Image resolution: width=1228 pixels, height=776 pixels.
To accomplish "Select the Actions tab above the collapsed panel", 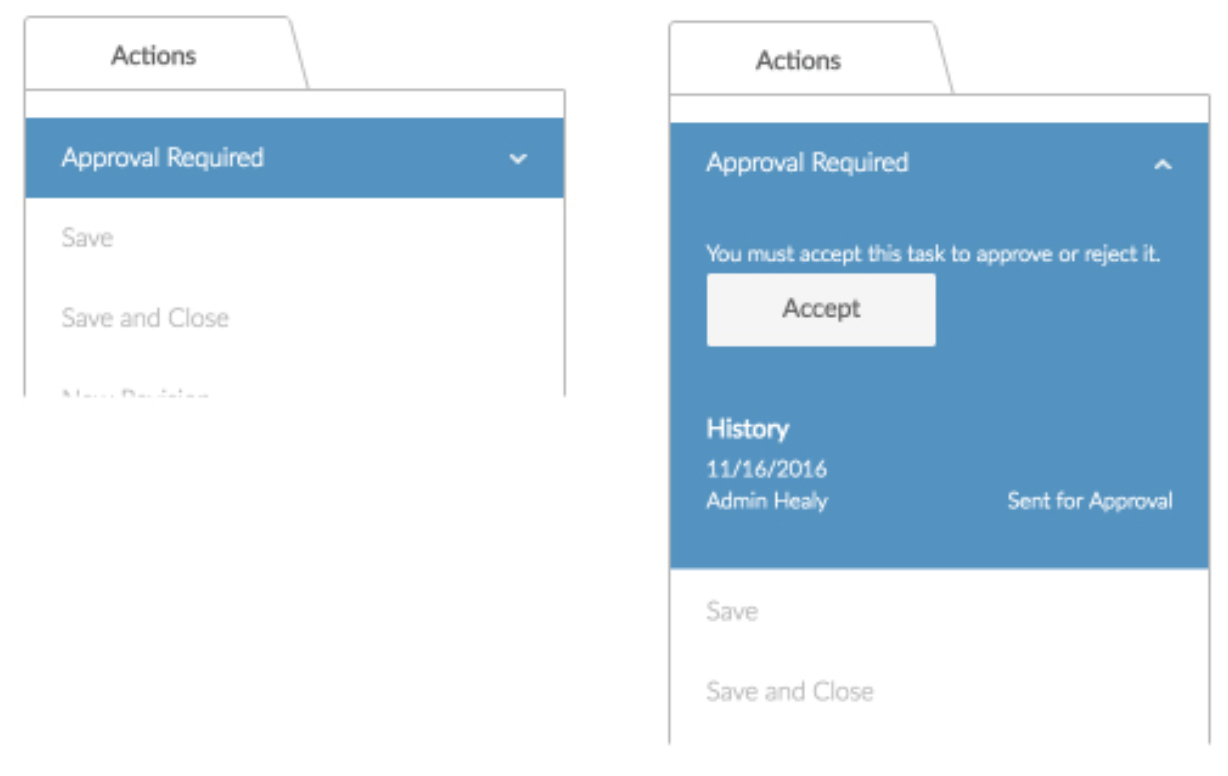I will point(154,55).
